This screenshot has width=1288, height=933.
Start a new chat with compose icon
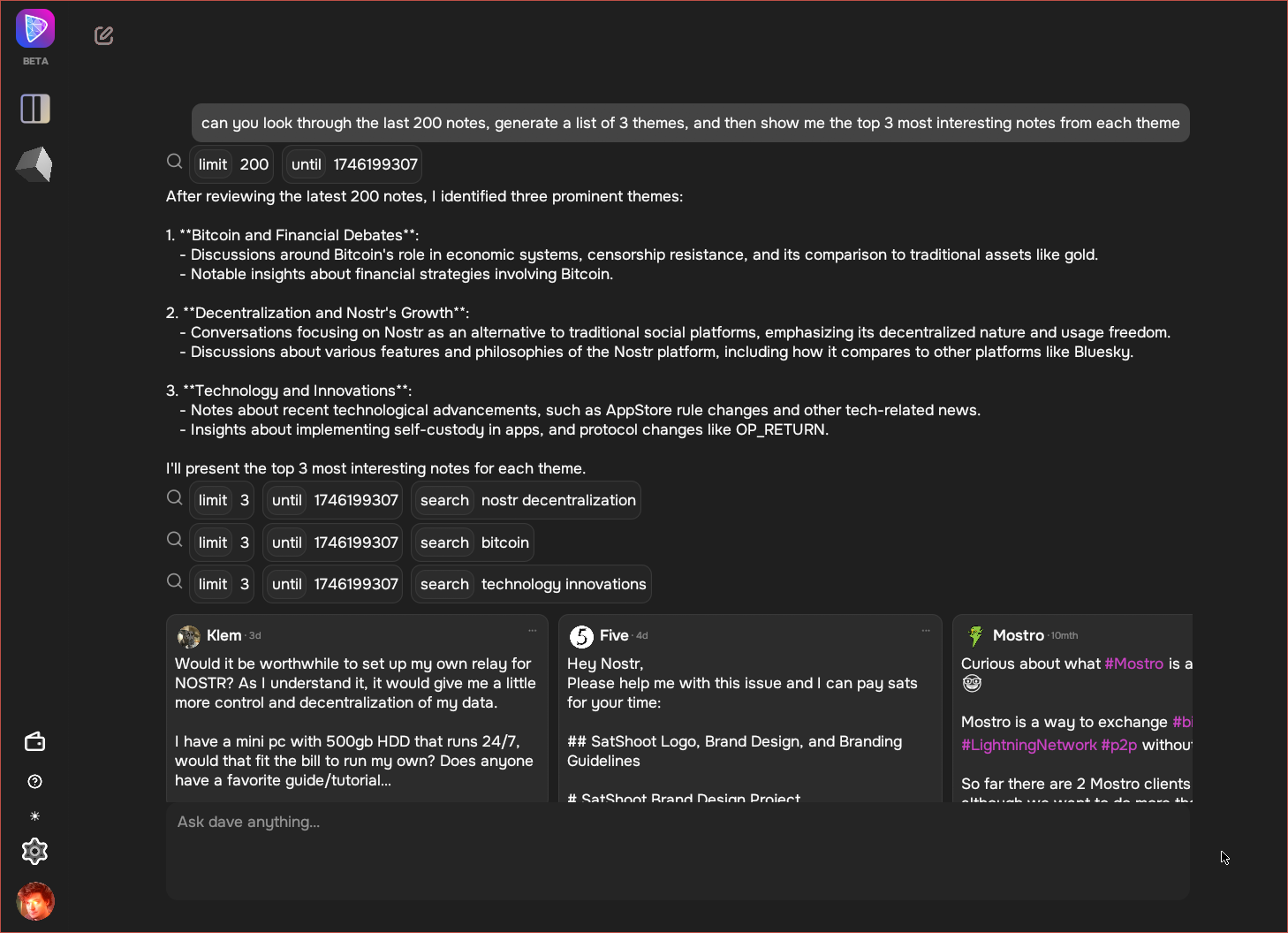point(104,35)
